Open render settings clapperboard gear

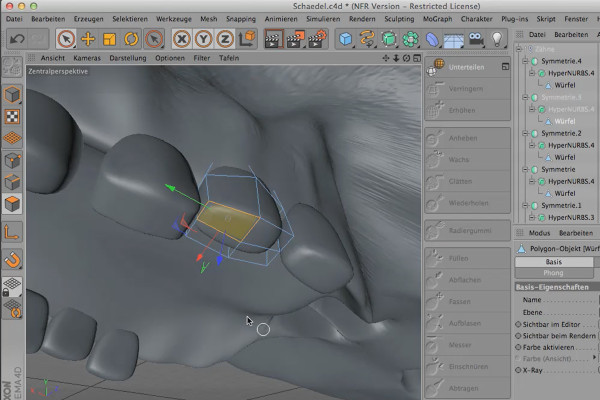pyautogui.click(x=318, y=39)
